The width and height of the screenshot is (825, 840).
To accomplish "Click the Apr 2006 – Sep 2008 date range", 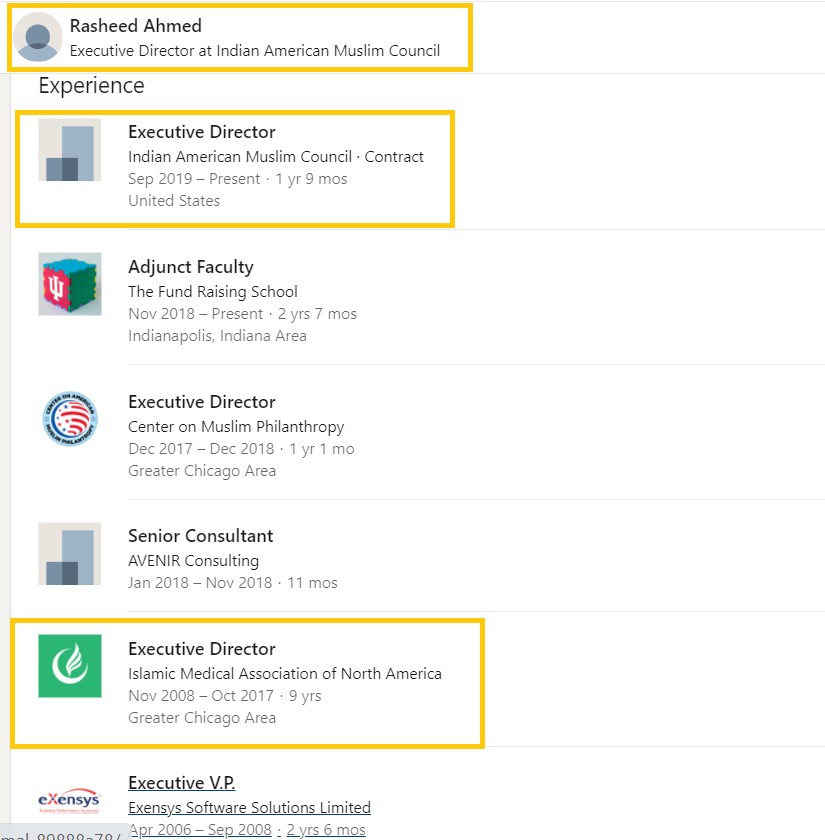I will coord(200,829).
